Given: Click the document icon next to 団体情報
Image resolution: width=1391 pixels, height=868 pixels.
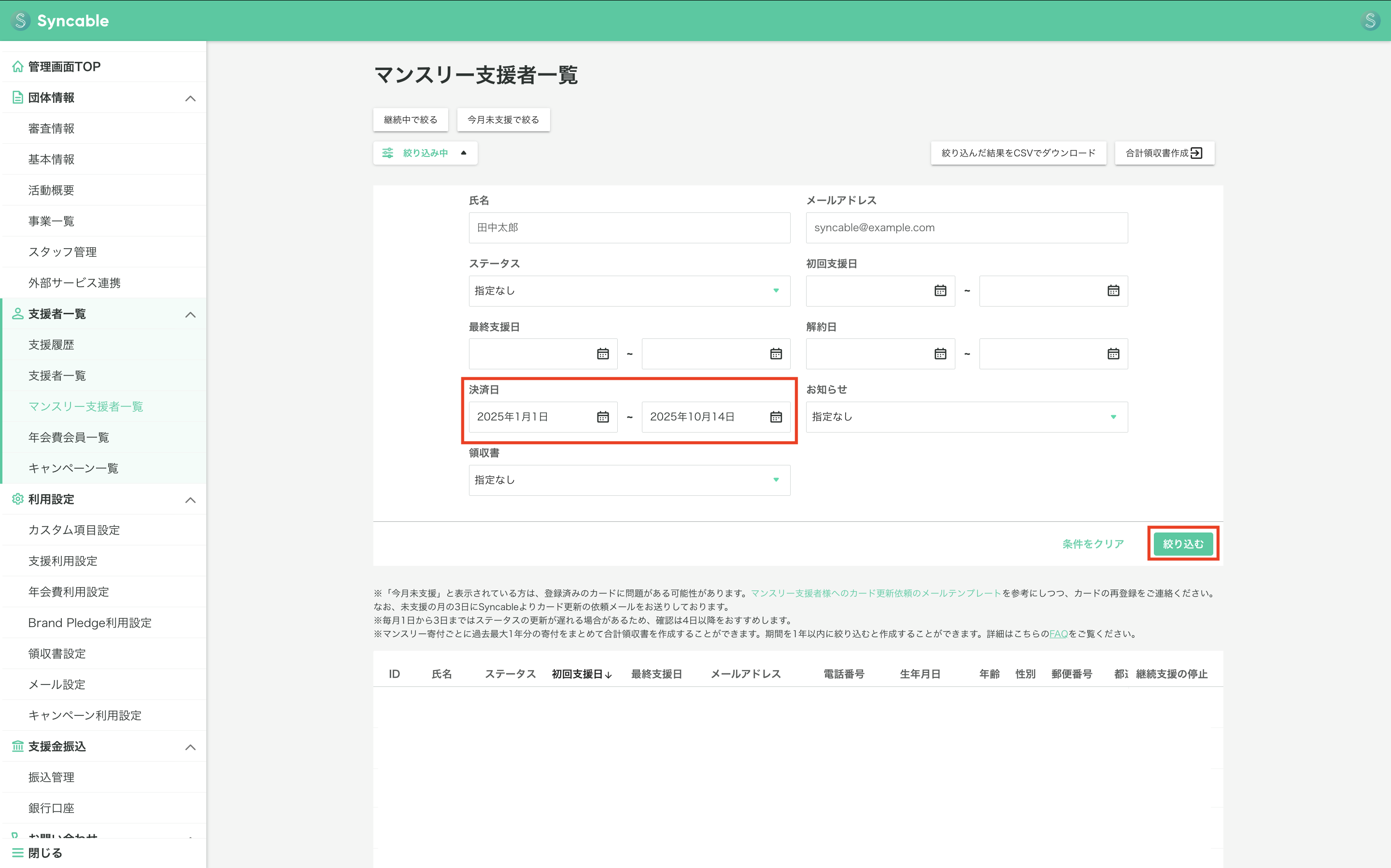Looking at the screenshot, I should tap(17, 98).
